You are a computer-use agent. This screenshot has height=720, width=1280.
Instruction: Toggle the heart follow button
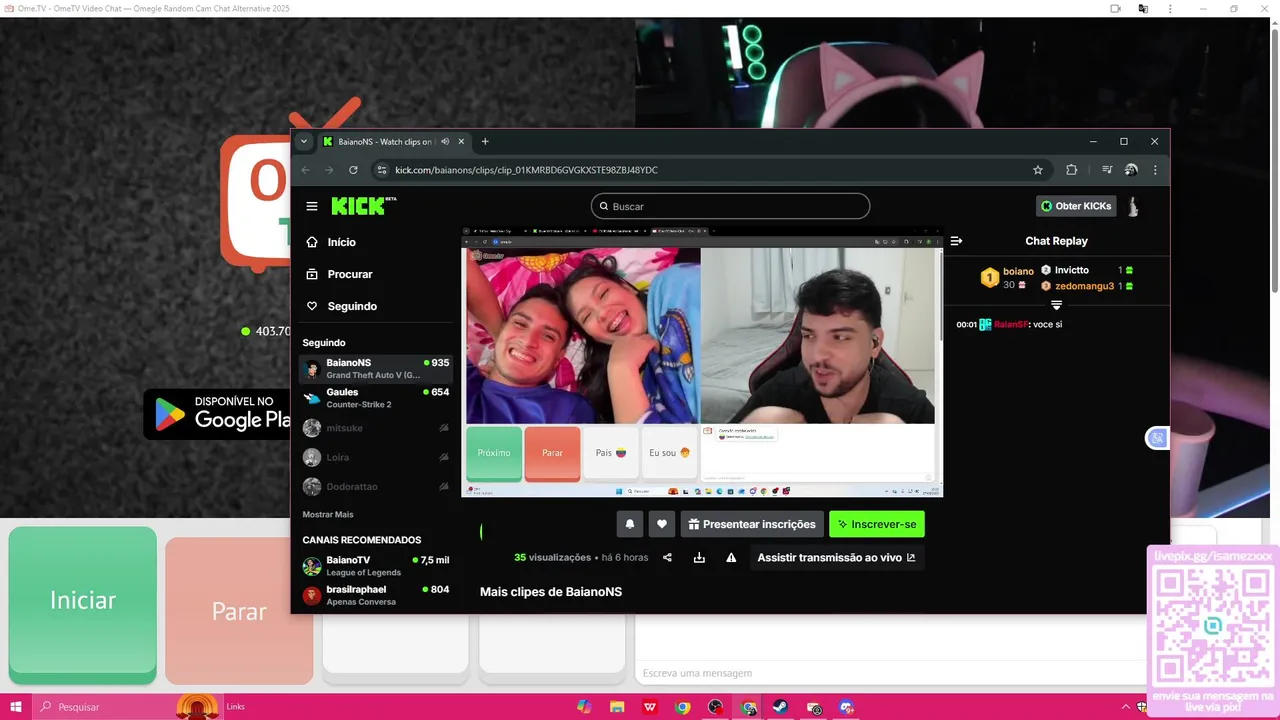pos(662,524)
